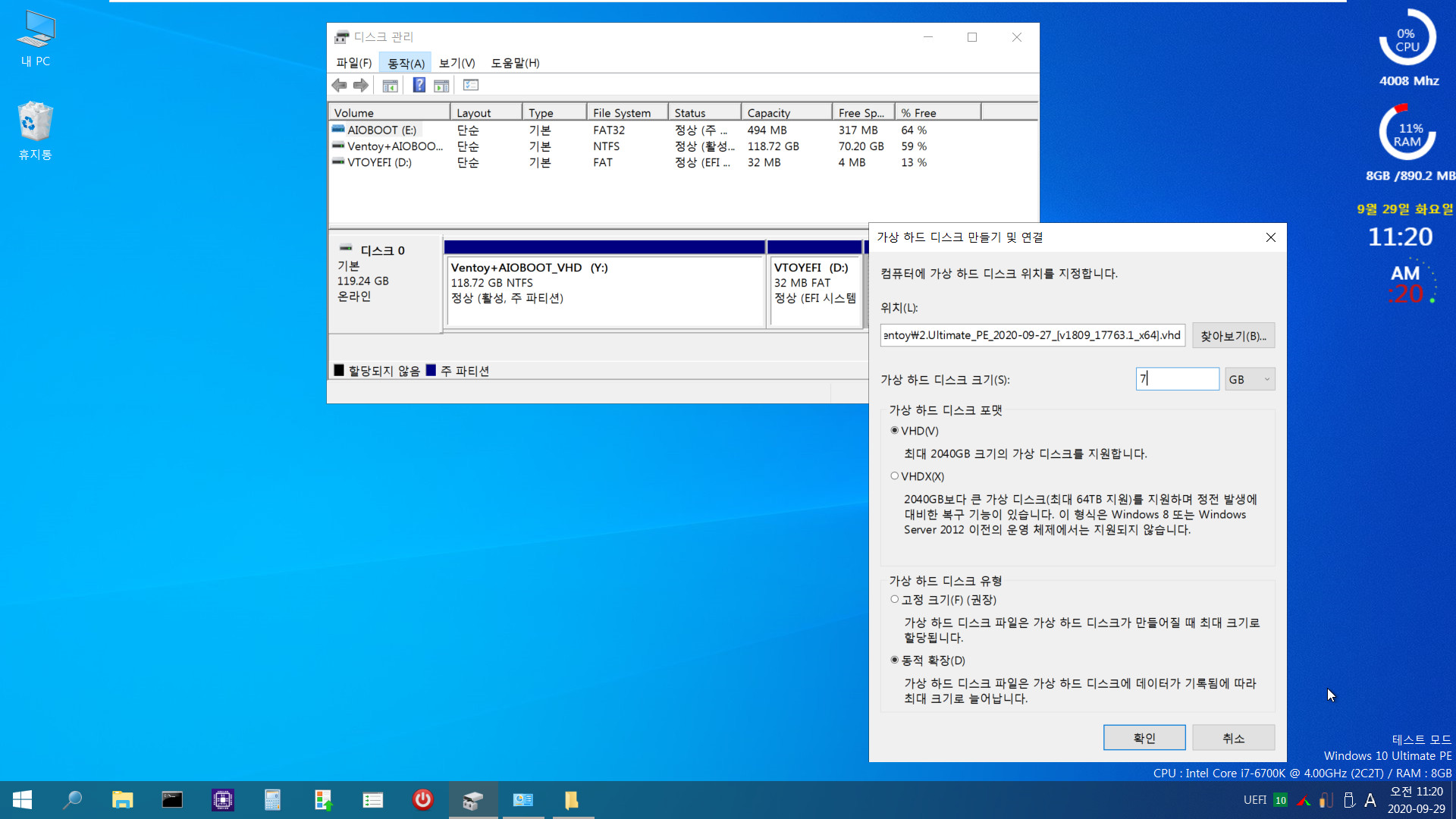Open the Windows Start button
This screenshot has width=1456, height=819.
click(x=22, y=800)
